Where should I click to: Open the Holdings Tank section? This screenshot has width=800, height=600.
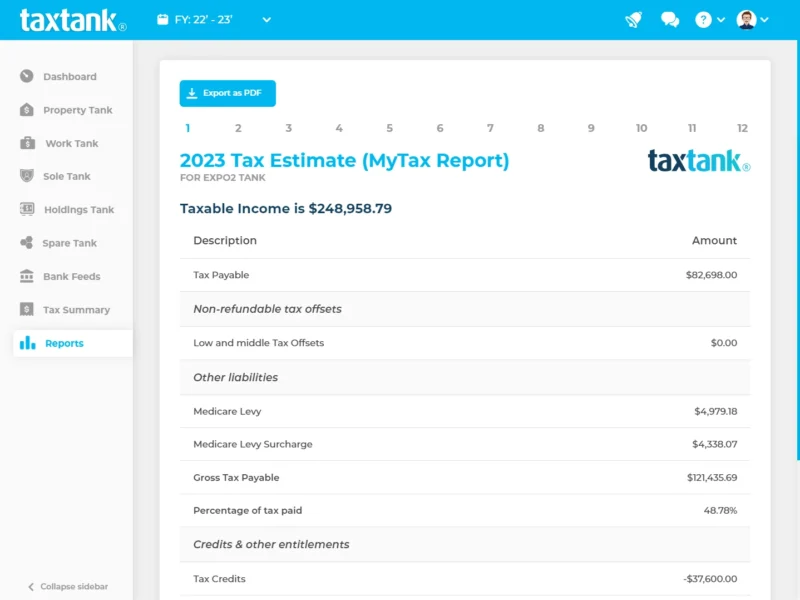coord(25,209)
